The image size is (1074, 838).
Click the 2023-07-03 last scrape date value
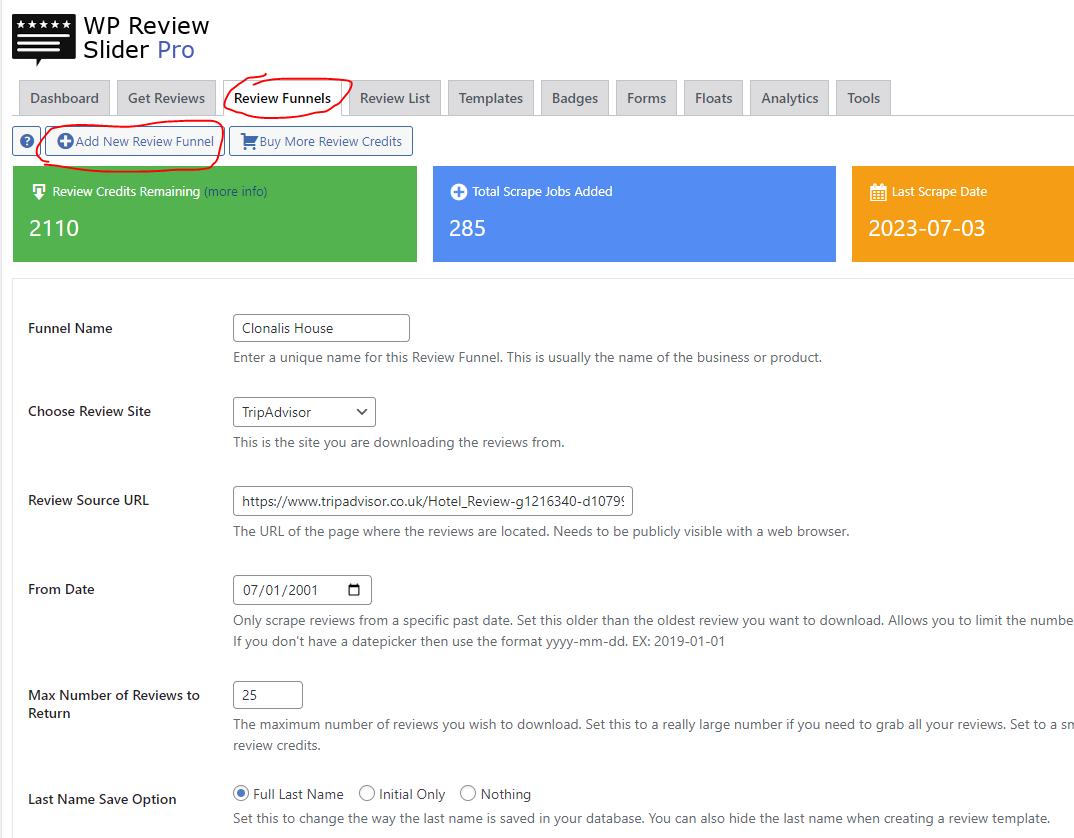927,228
